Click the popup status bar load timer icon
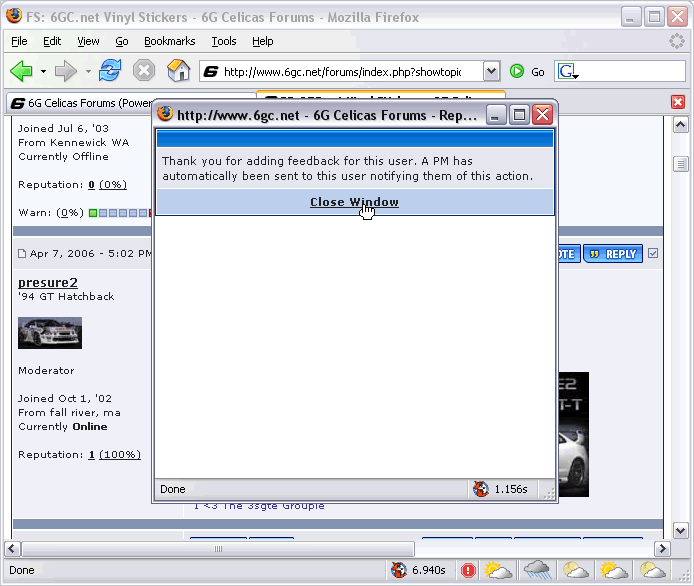The width and height of the screenshot is (694, 586). 481,489
